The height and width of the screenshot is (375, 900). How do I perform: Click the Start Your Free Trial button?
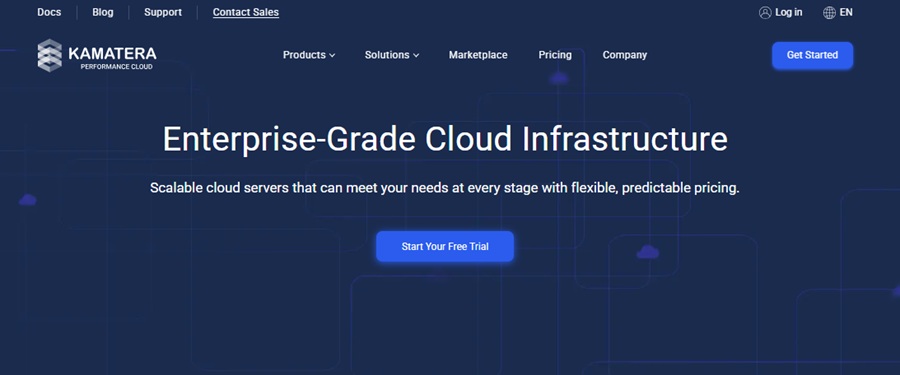445,246
